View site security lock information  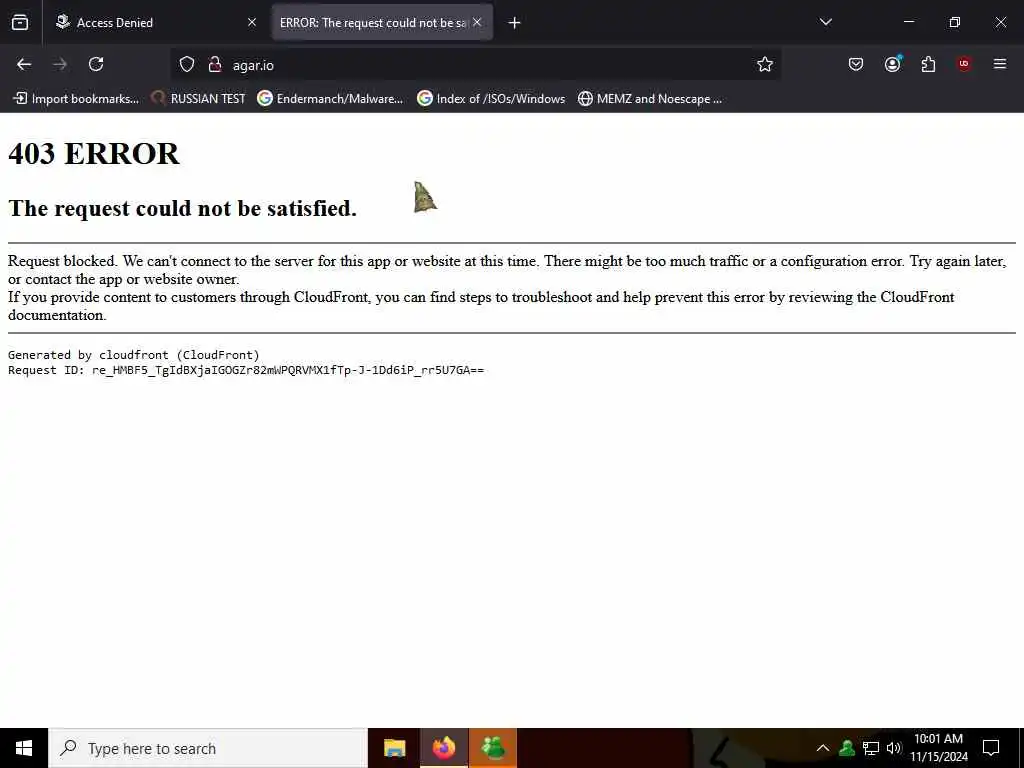pyautogui.click(x=215, y=65)
